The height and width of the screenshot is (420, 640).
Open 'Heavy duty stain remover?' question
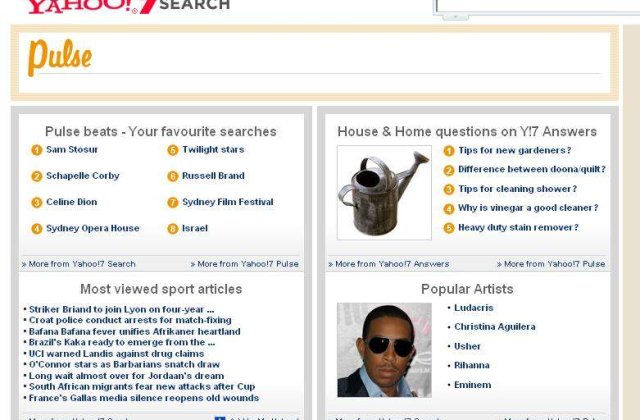pyautogui.click(x=518, y=227)
